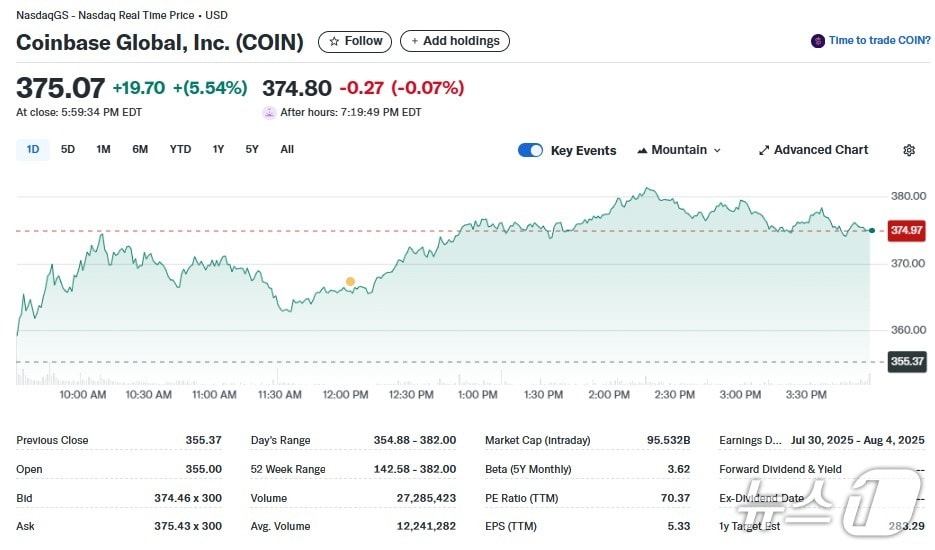Viewport: 935px width, 550px height.
Task: Select the 1D time range tab
Action: [33, 150]
